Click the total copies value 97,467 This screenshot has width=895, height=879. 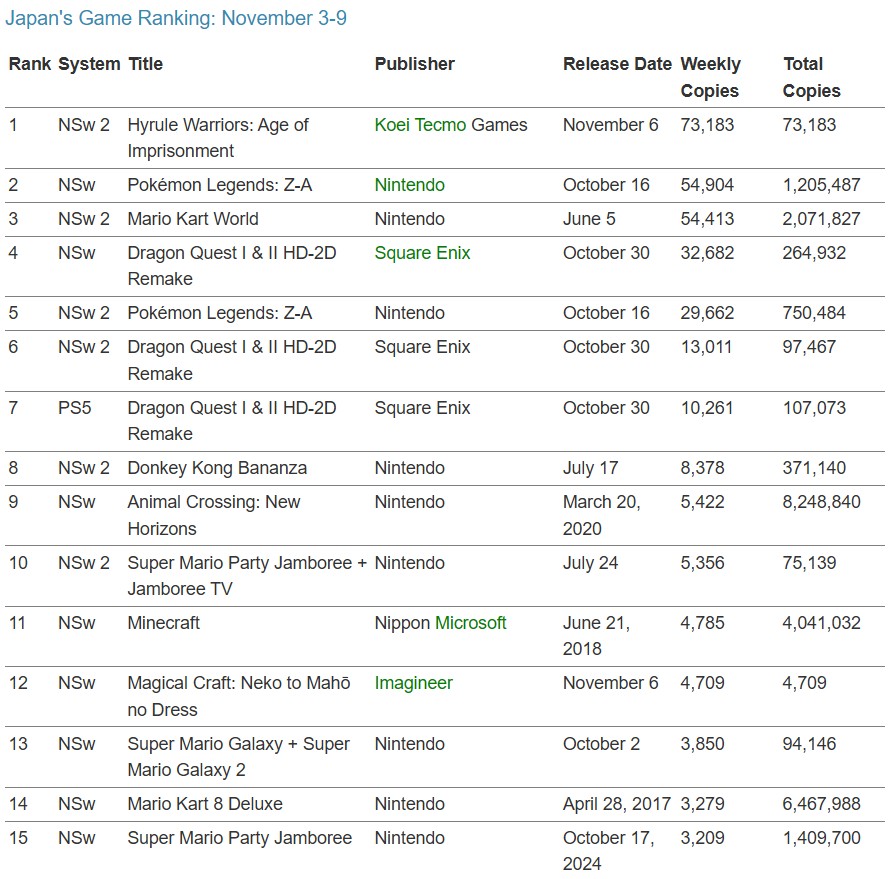809,347
